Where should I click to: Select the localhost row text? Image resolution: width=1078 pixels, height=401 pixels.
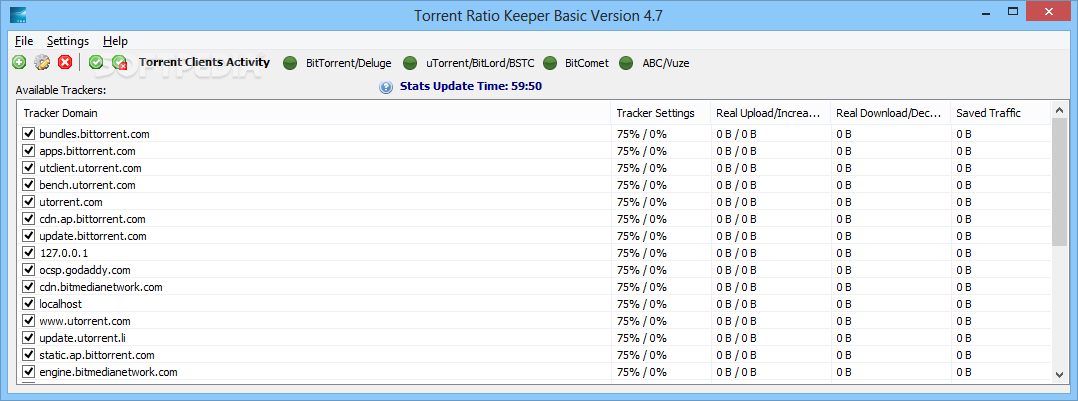pos(60,303)
